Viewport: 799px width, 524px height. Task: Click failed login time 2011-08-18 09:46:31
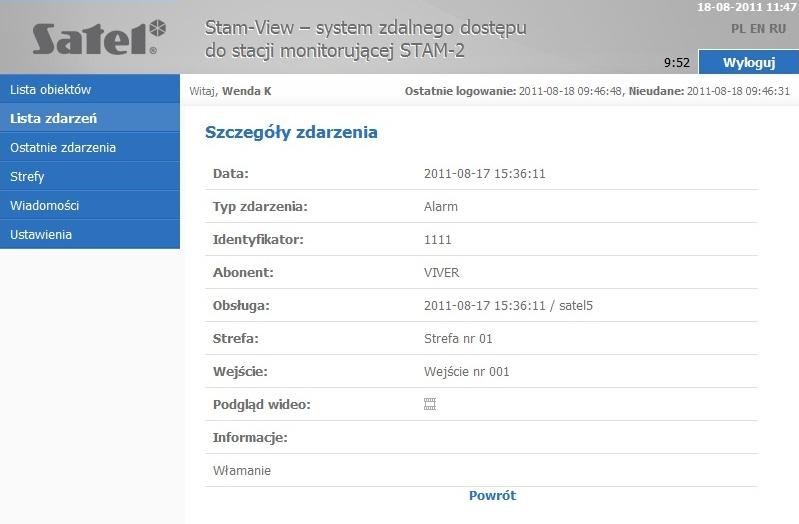click(738, 91)
